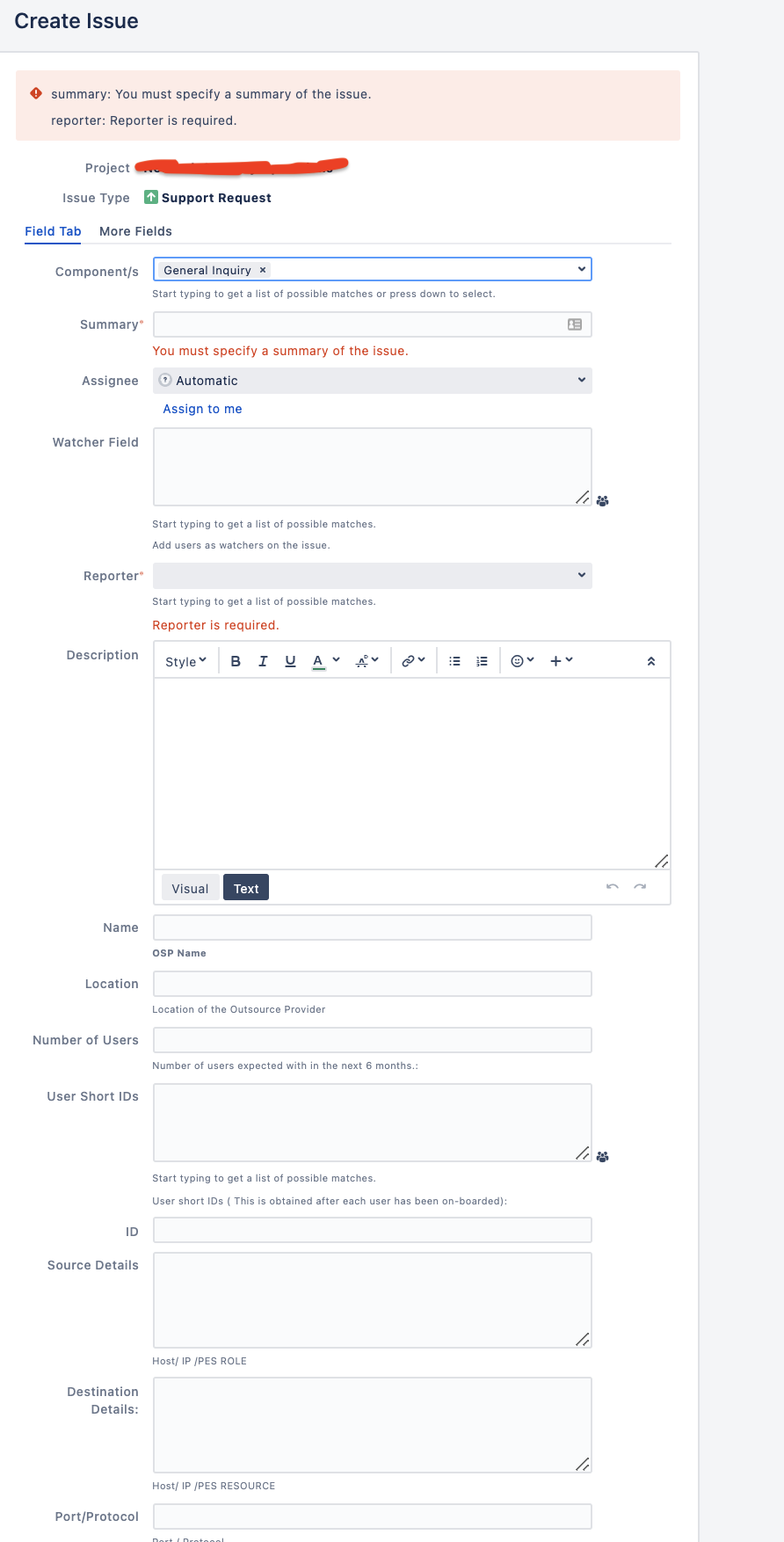Collapse the Description editor toolbar

coord(651,661)
